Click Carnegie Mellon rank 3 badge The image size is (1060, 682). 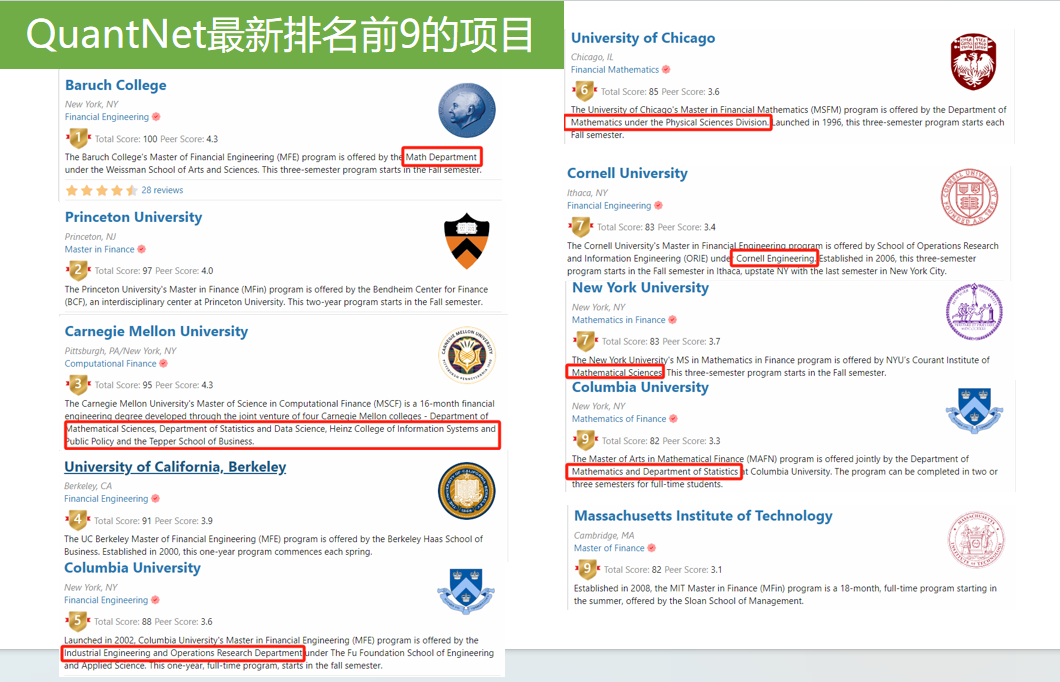point(78,385)
